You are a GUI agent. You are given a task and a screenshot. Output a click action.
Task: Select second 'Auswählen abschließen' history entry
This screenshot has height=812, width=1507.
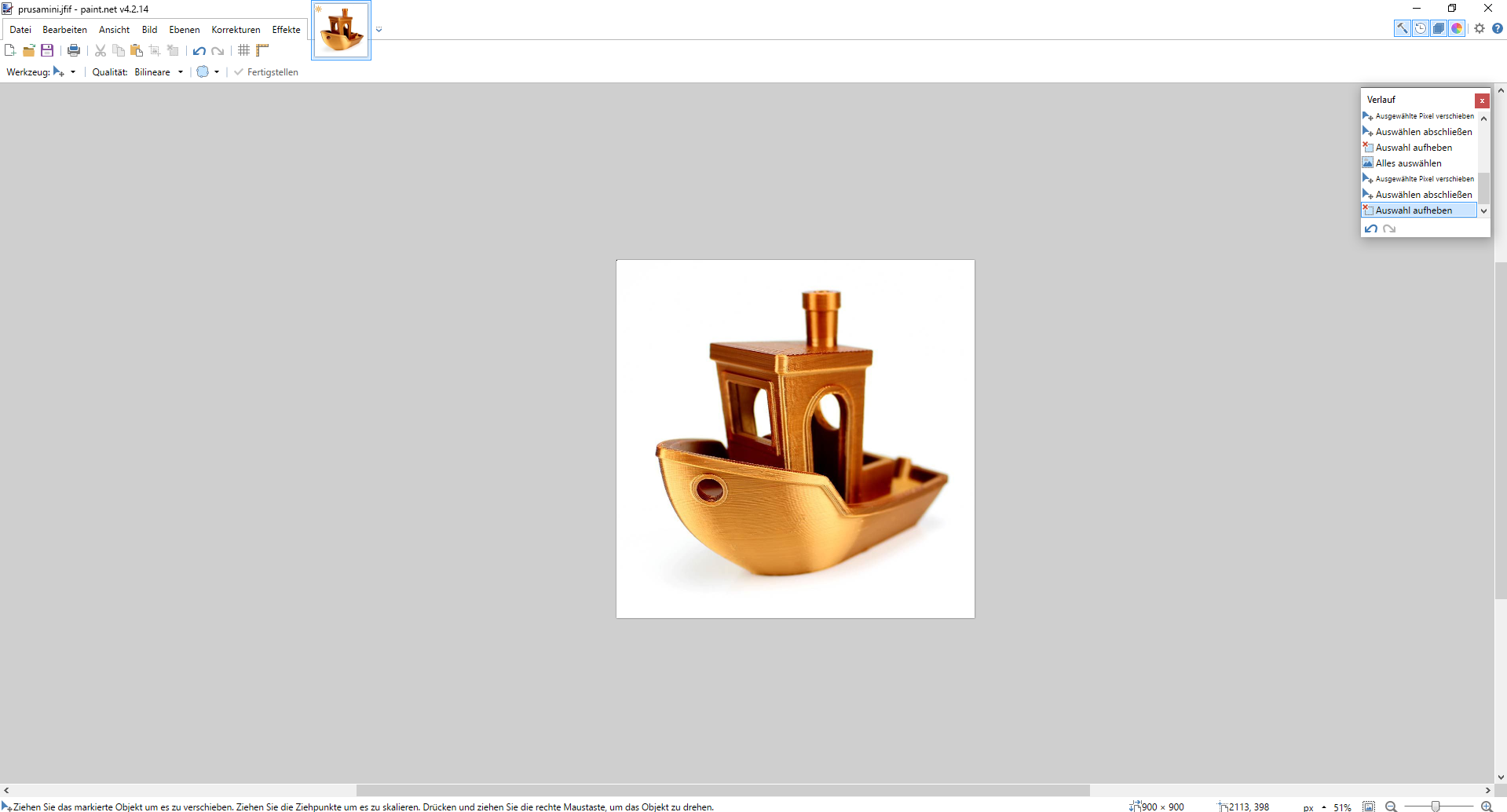coord(1419,195)
